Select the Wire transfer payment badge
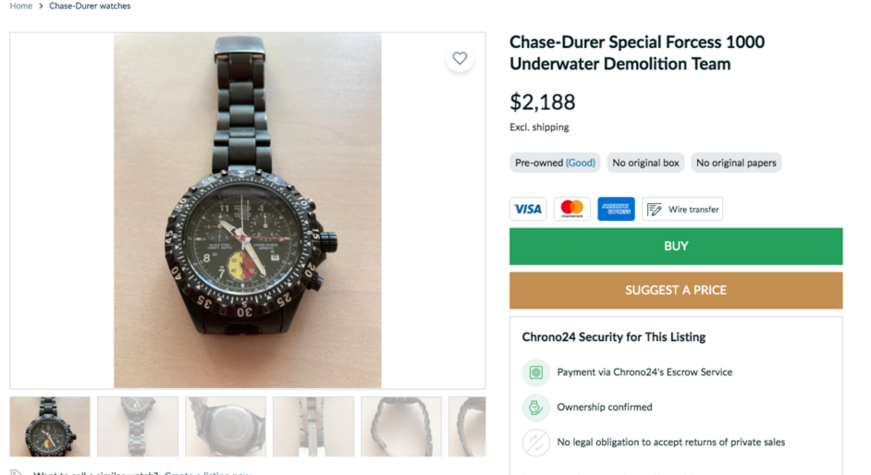This screenshot has height=475, width=871. 682,209
